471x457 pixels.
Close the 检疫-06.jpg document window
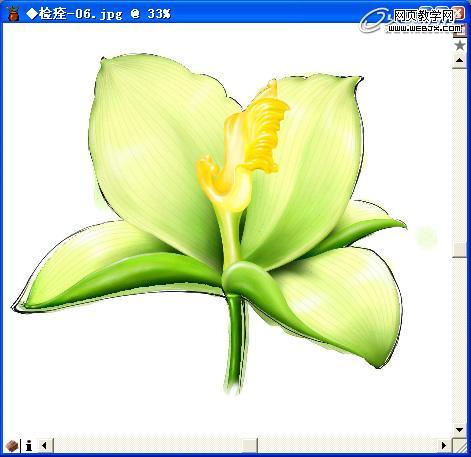459,14
